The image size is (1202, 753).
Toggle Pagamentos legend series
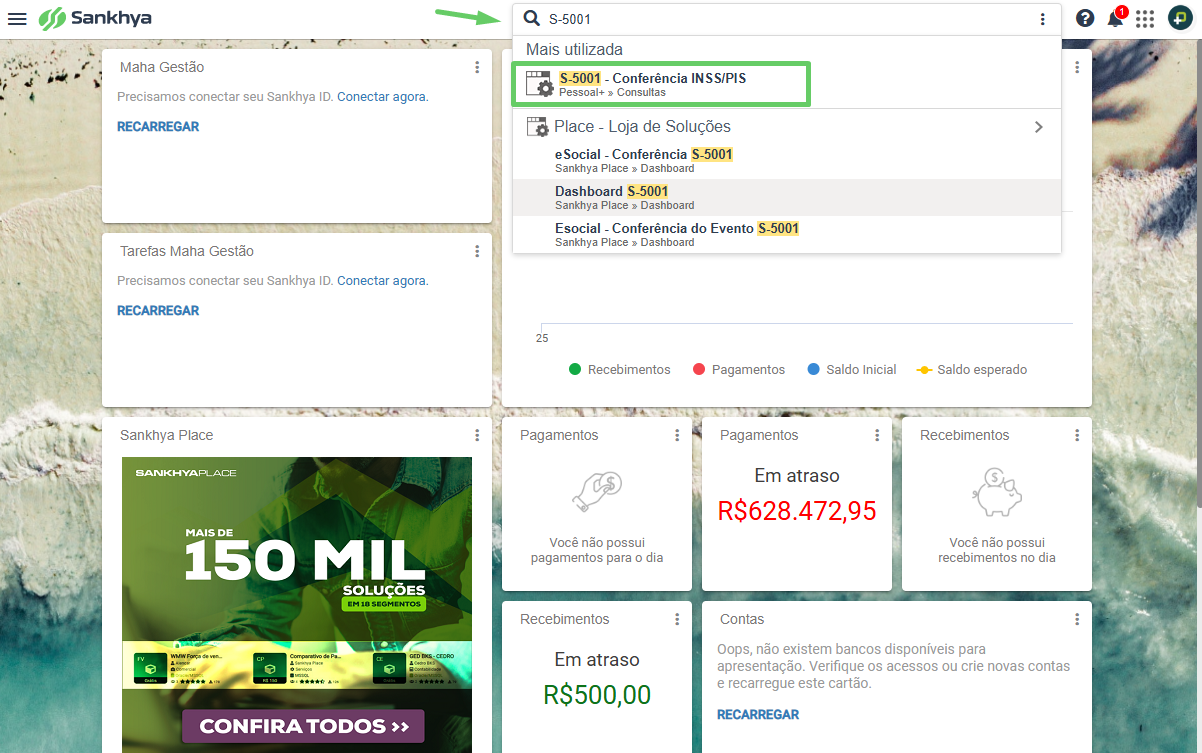pyautogui.click(x=739, y=369)
